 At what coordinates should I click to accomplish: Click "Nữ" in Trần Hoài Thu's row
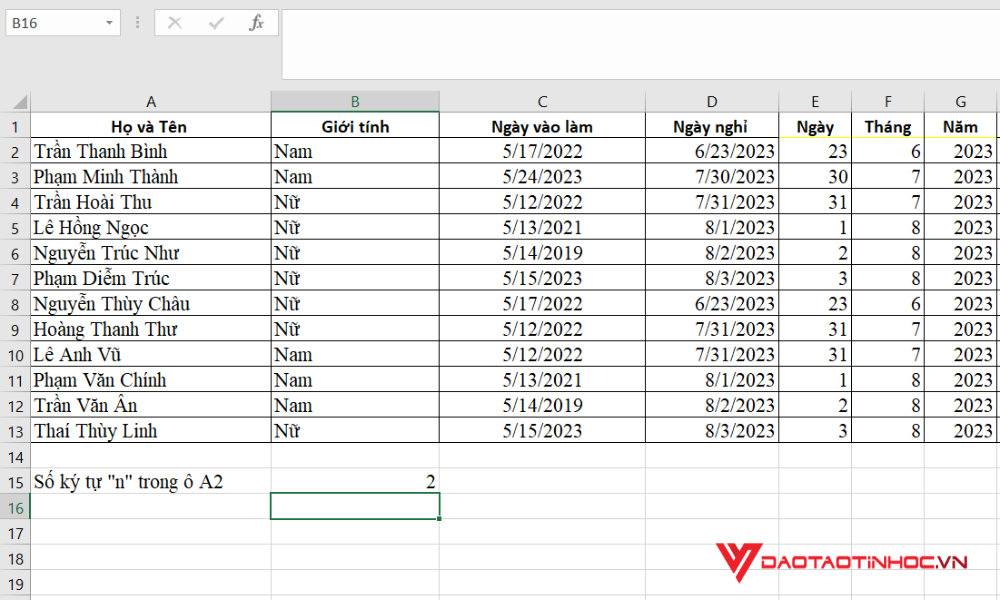[355, 202]
